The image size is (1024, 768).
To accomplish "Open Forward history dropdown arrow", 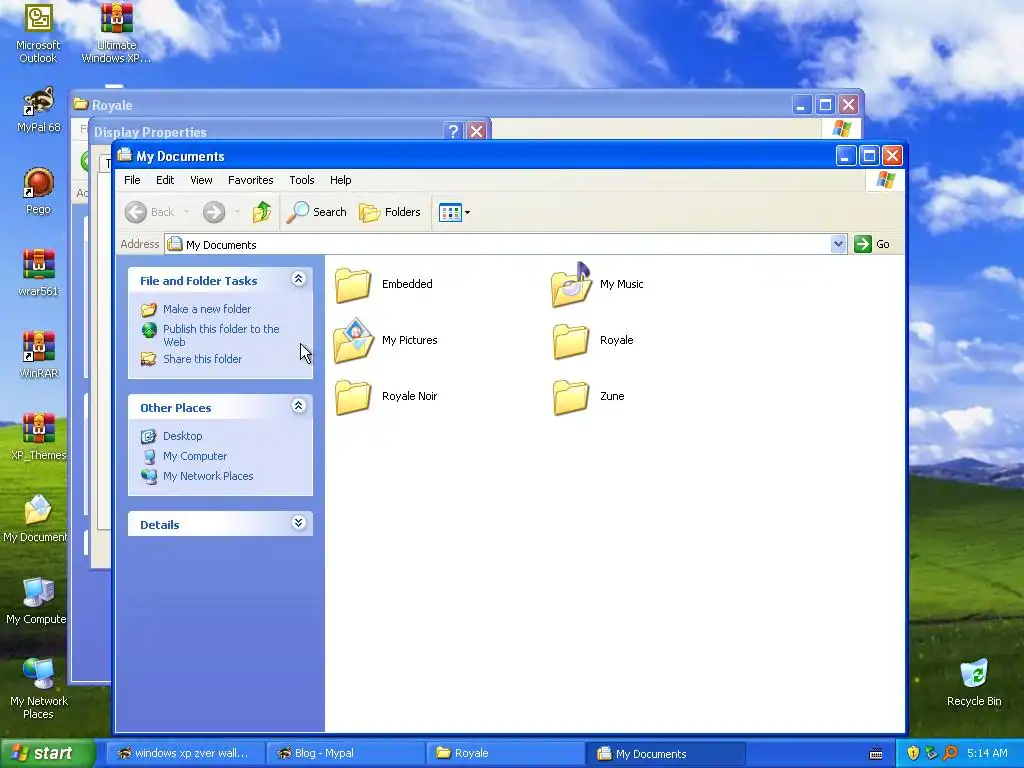I will pos(237,212).
